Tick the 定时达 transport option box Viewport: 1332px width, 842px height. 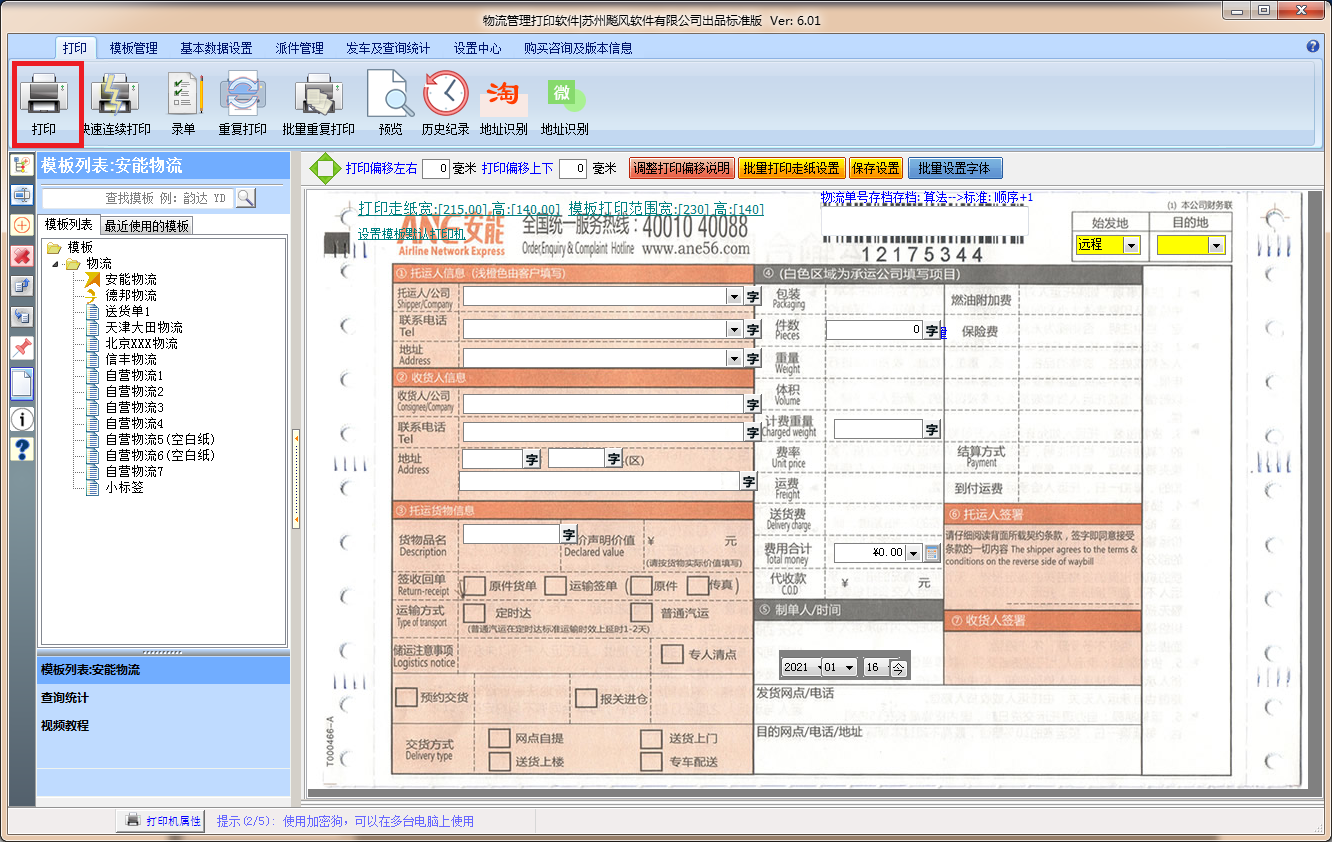coord(474,612)
